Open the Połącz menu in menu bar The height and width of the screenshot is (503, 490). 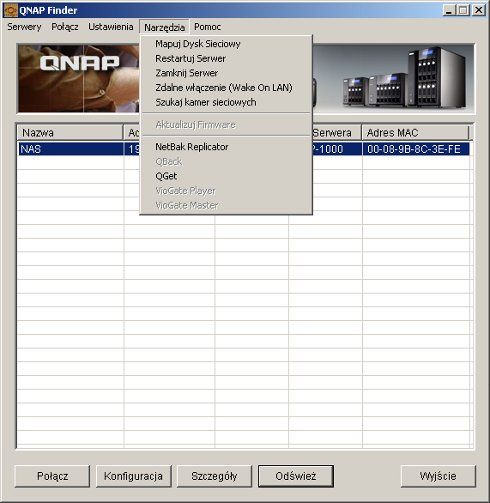tap(65, 27)
